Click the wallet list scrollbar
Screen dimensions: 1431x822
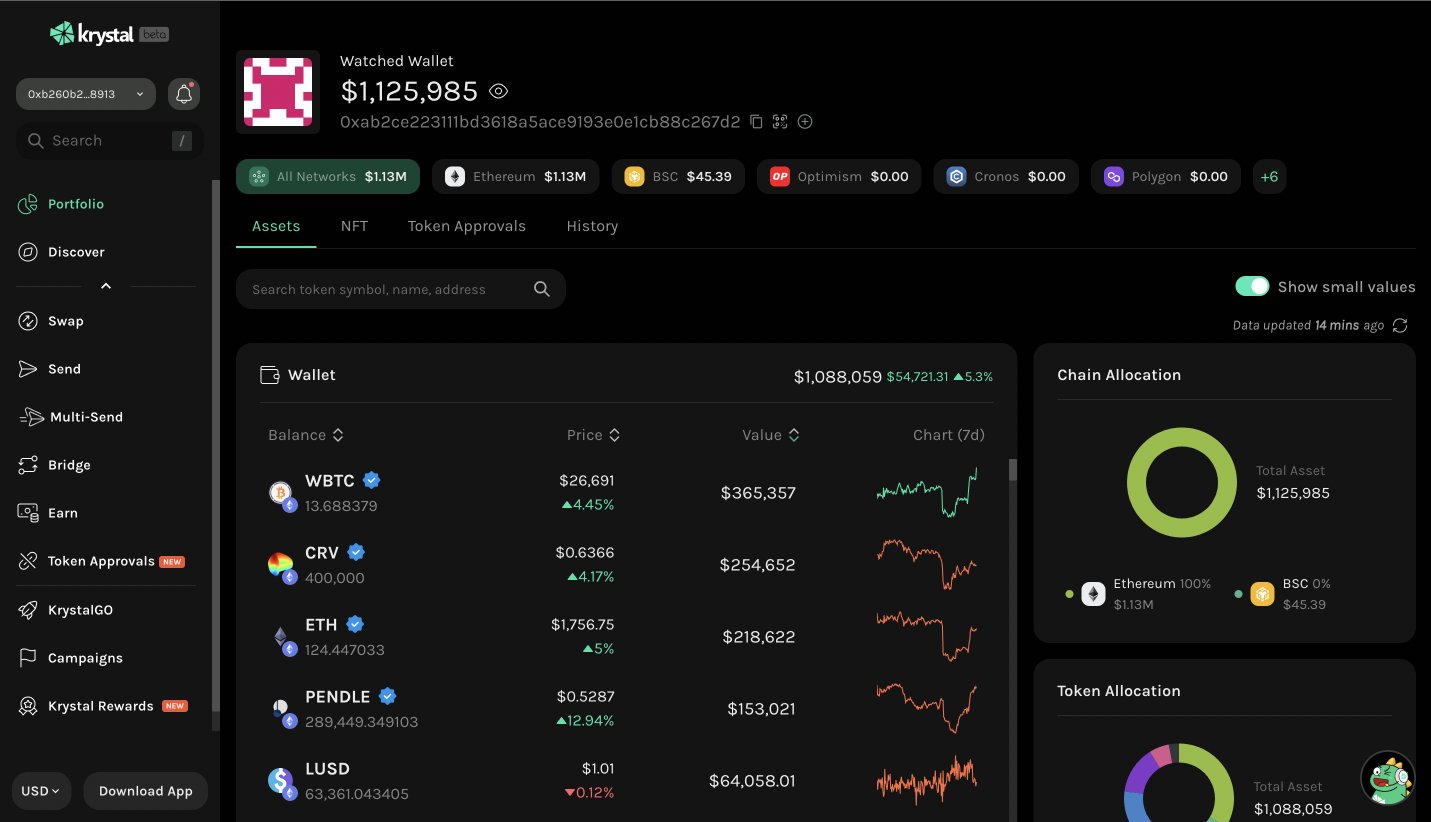click(x=1012, y=470)
